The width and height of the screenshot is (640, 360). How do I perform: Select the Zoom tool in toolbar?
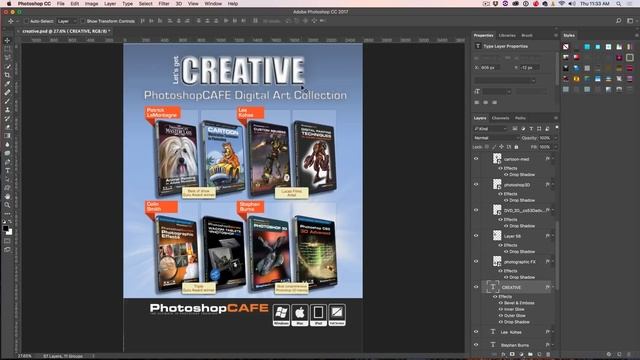click(x=7, y=205)
